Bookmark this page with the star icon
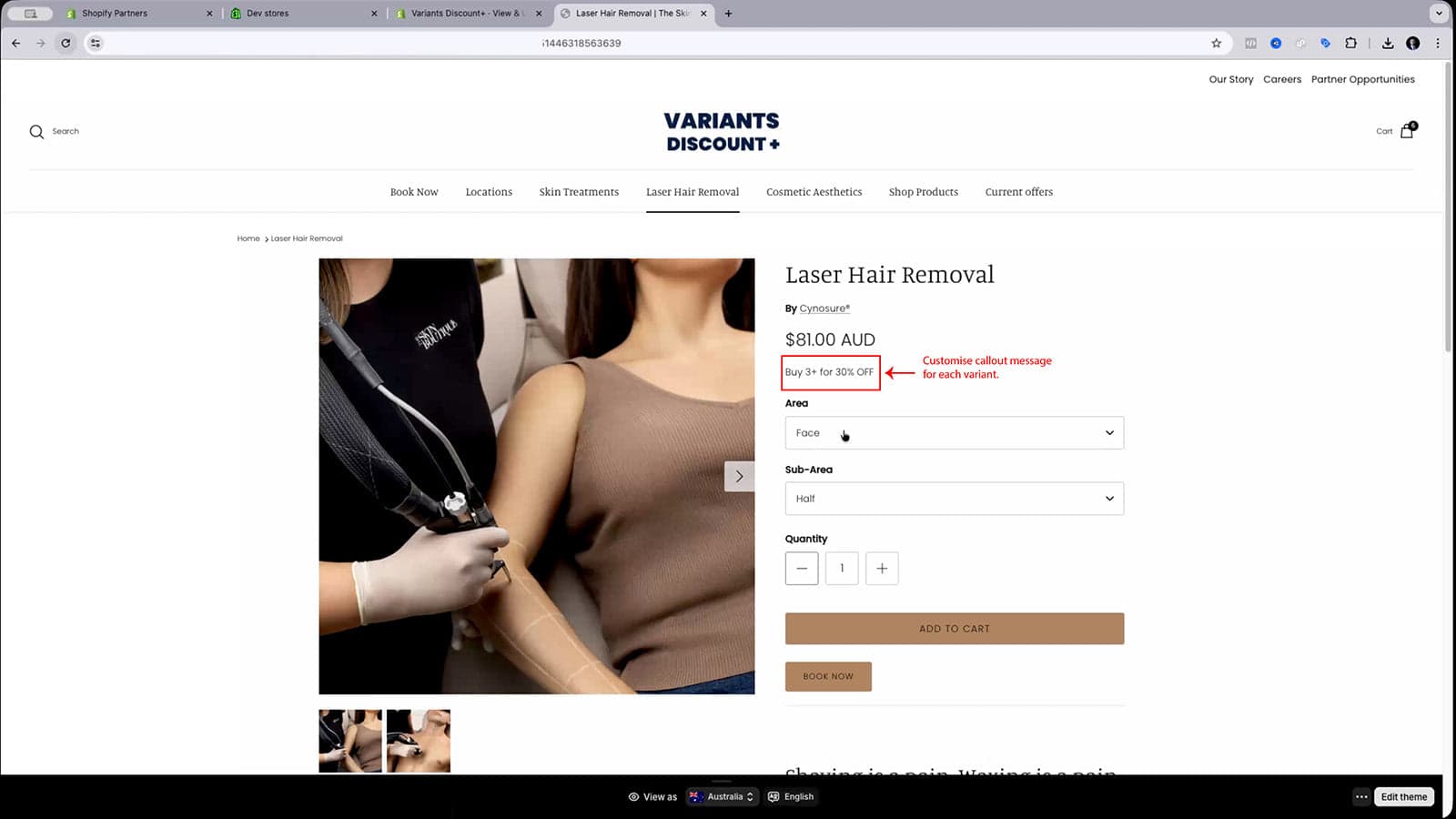The height and width of the screenshot is (819, 1456). click(x=1216, y=43)
